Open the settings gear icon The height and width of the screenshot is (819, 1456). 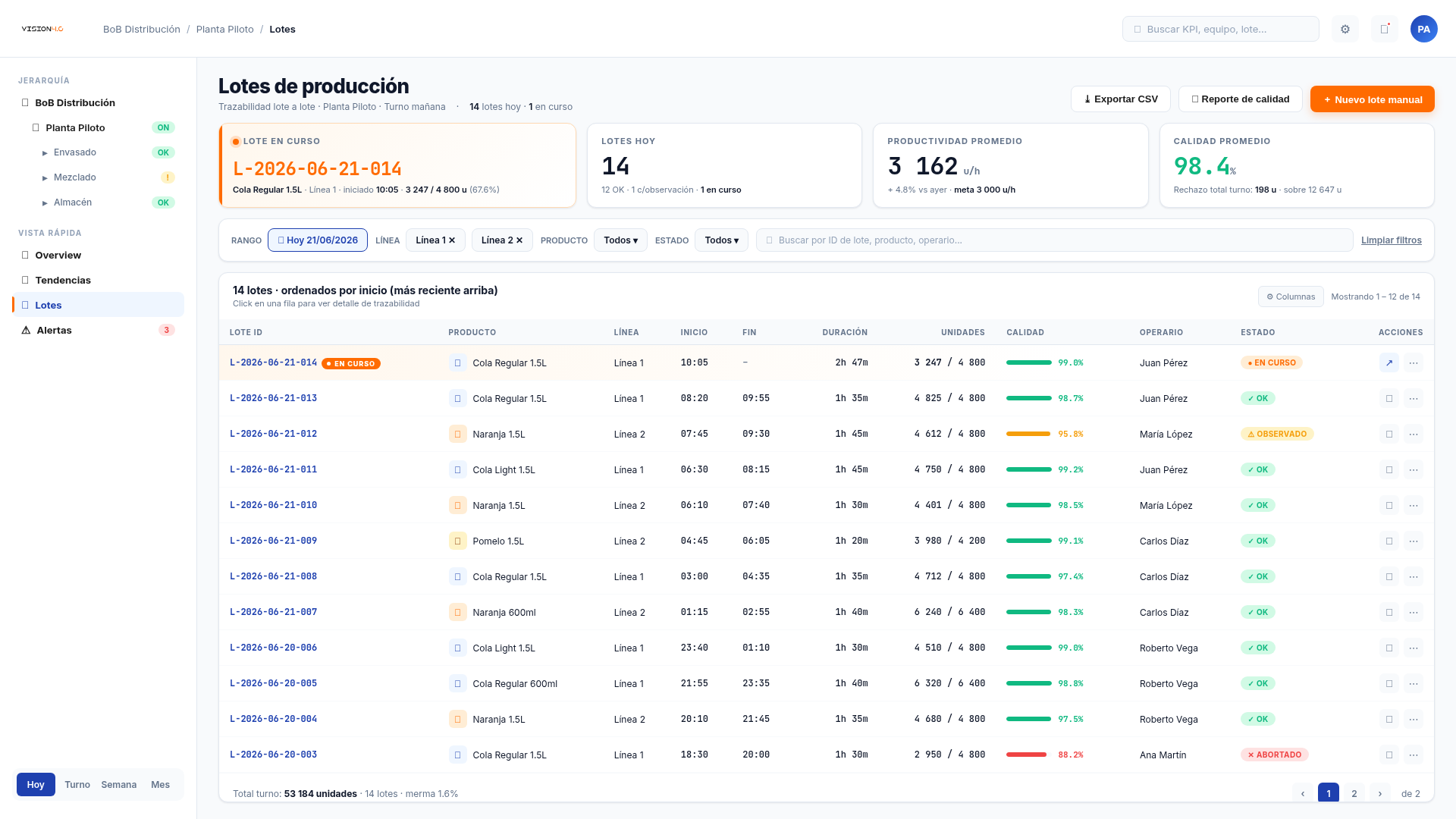1345,29
